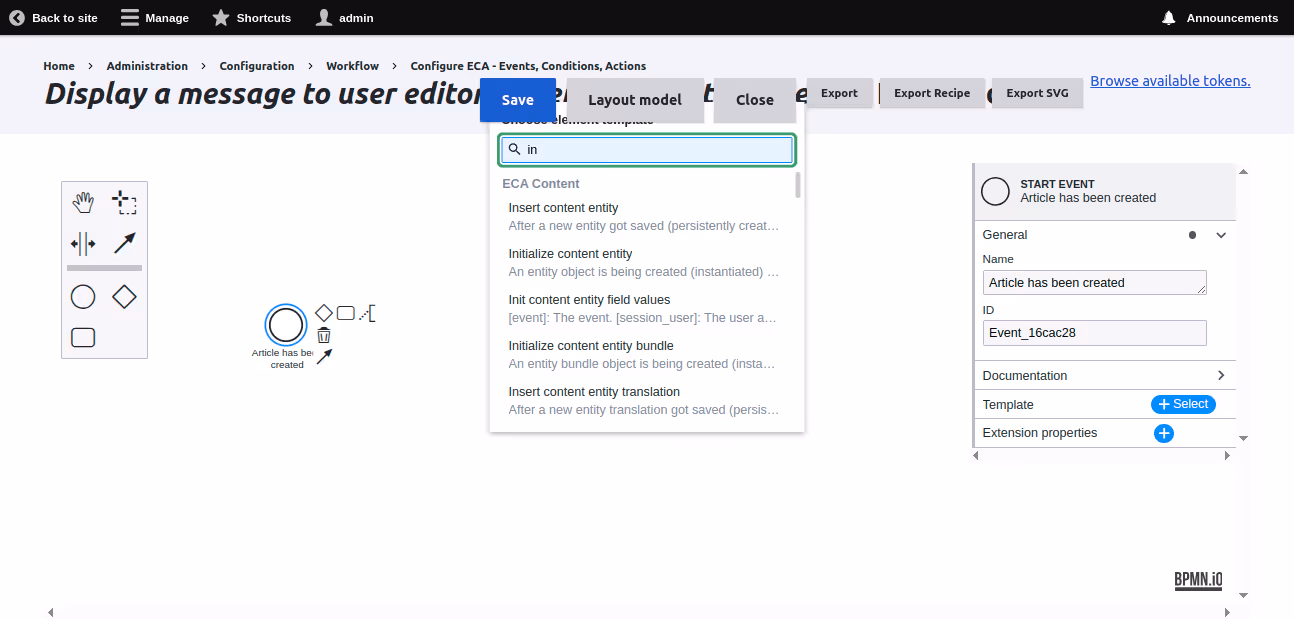The height and width of the screenshot is (619, 1294).
Task: Click canvas horizontal scrollbar left arrow
Action: click(x=51, y=612)
